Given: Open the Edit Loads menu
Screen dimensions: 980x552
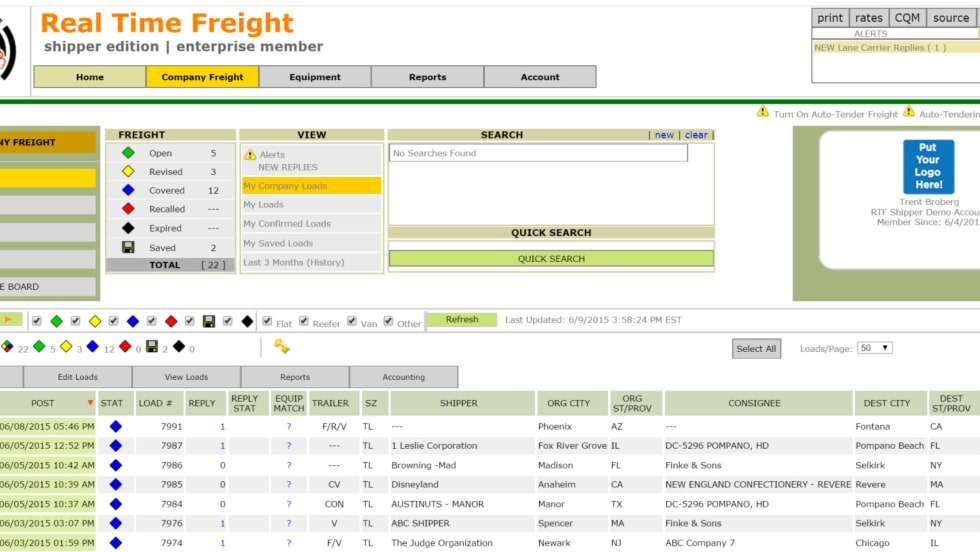Looking at the screenshot, I should coord(77,377).
